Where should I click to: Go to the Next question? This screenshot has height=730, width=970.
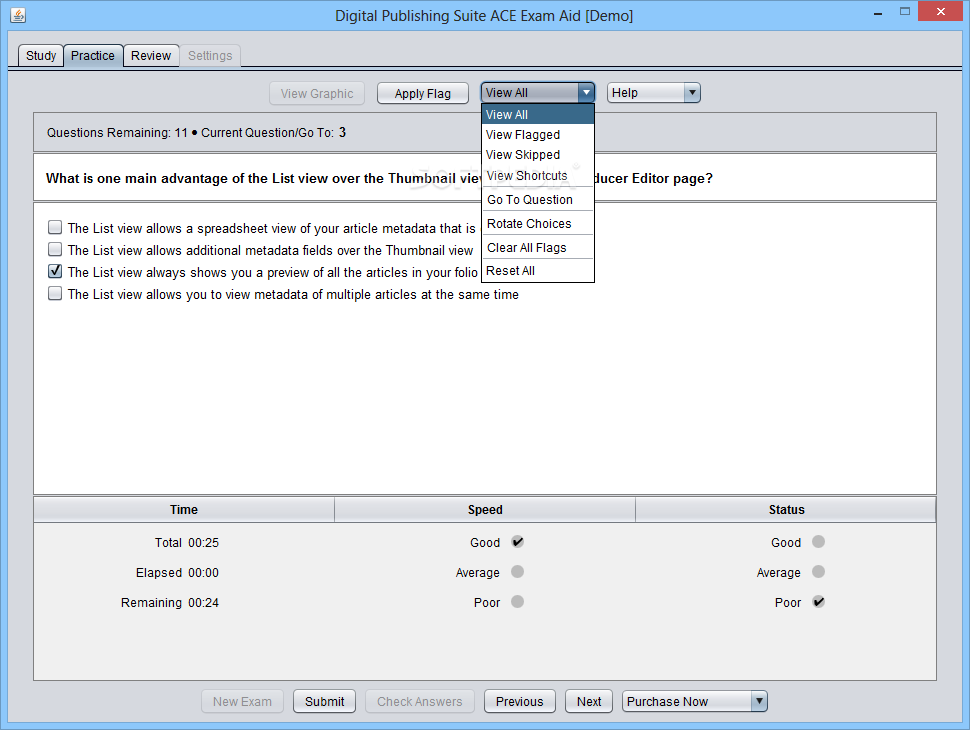[x=589, y=702]
